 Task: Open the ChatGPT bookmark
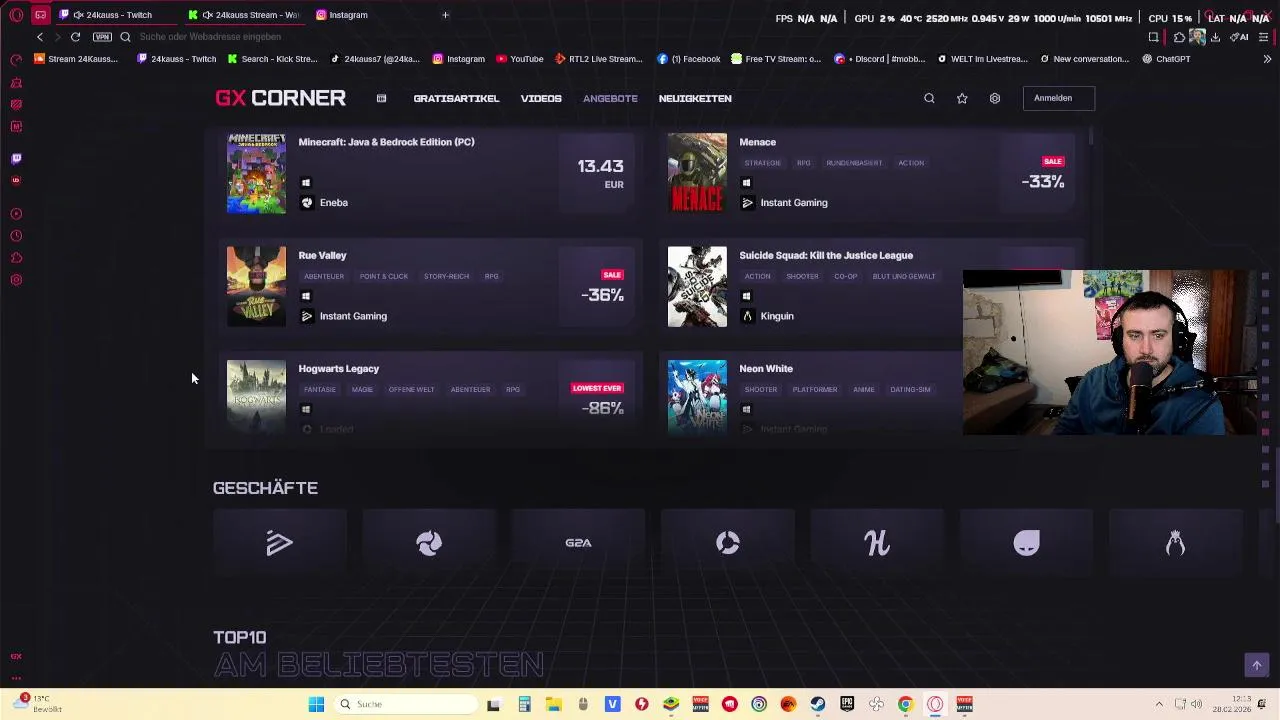coord(1166,59)
